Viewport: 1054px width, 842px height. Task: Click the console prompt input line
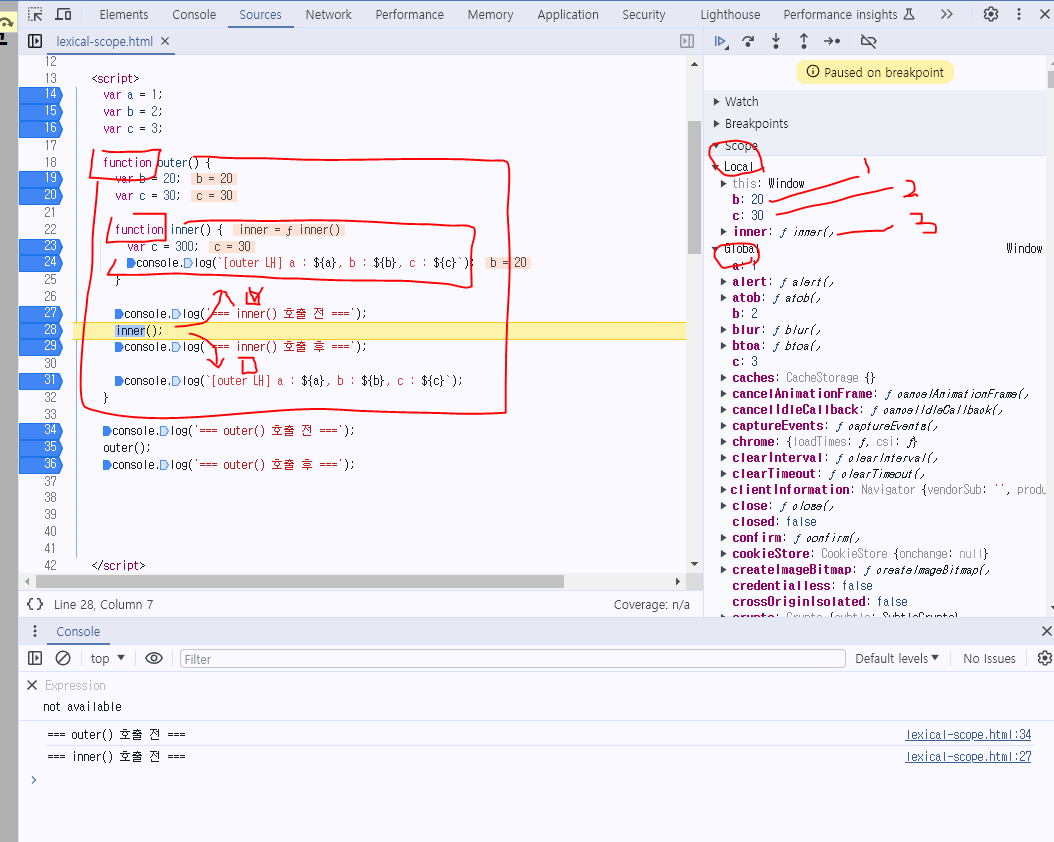point(538,780)
